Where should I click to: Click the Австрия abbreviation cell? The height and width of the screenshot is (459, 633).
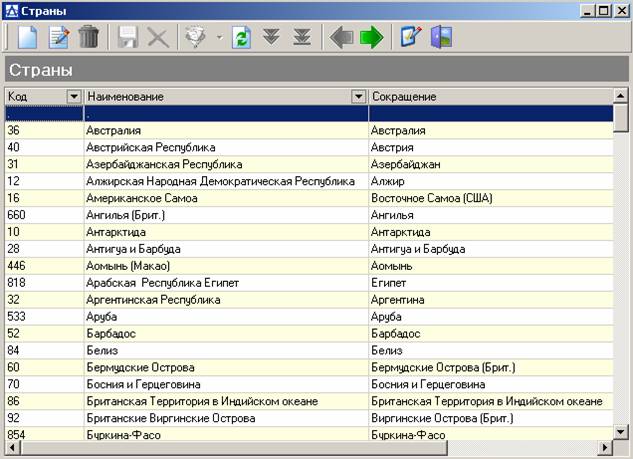(491, 147)
